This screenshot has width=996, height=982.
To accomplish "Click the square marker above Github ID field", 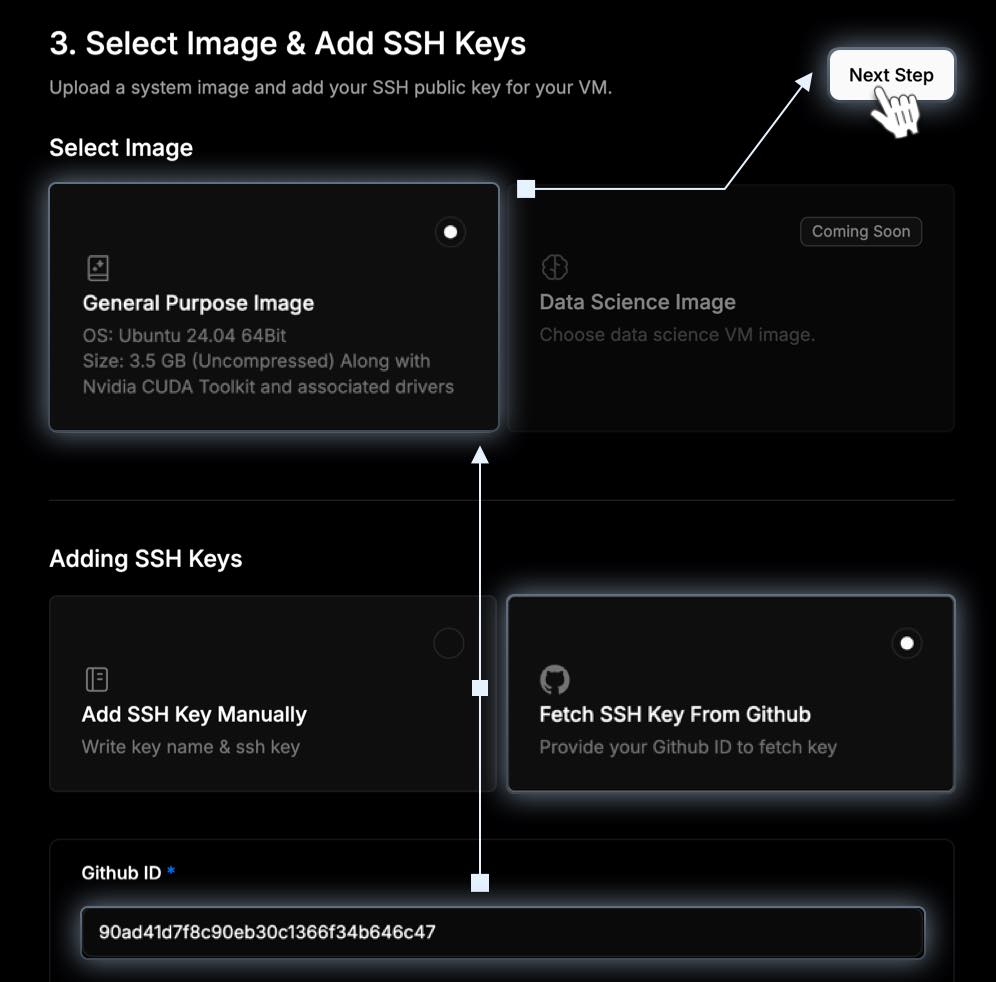I will [x=480, y=883].
